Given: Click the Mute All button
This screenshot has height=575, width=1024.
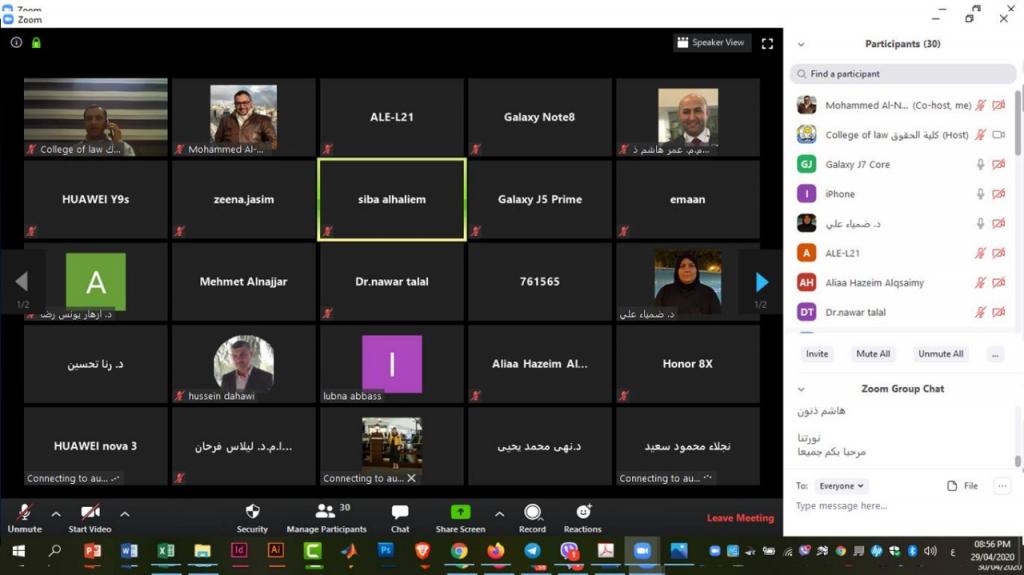Looking at the screenshot, I should [873, 354].
